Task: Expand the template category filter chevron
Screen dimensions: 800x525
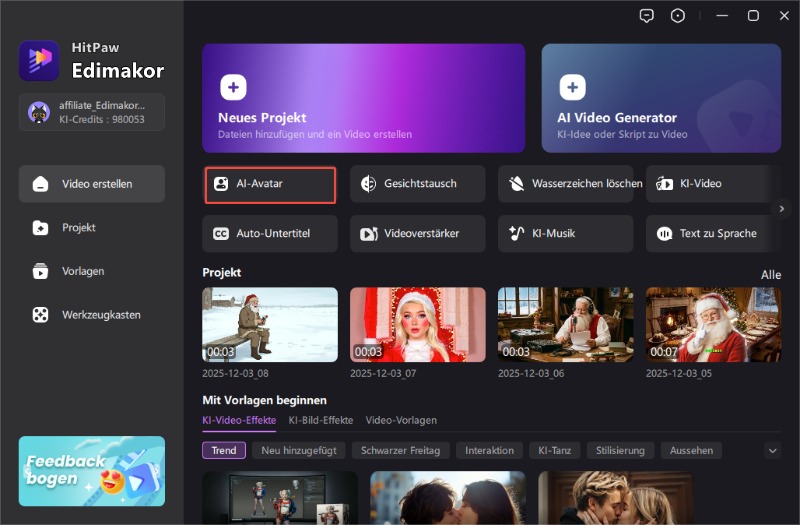Action: point(772,451)
